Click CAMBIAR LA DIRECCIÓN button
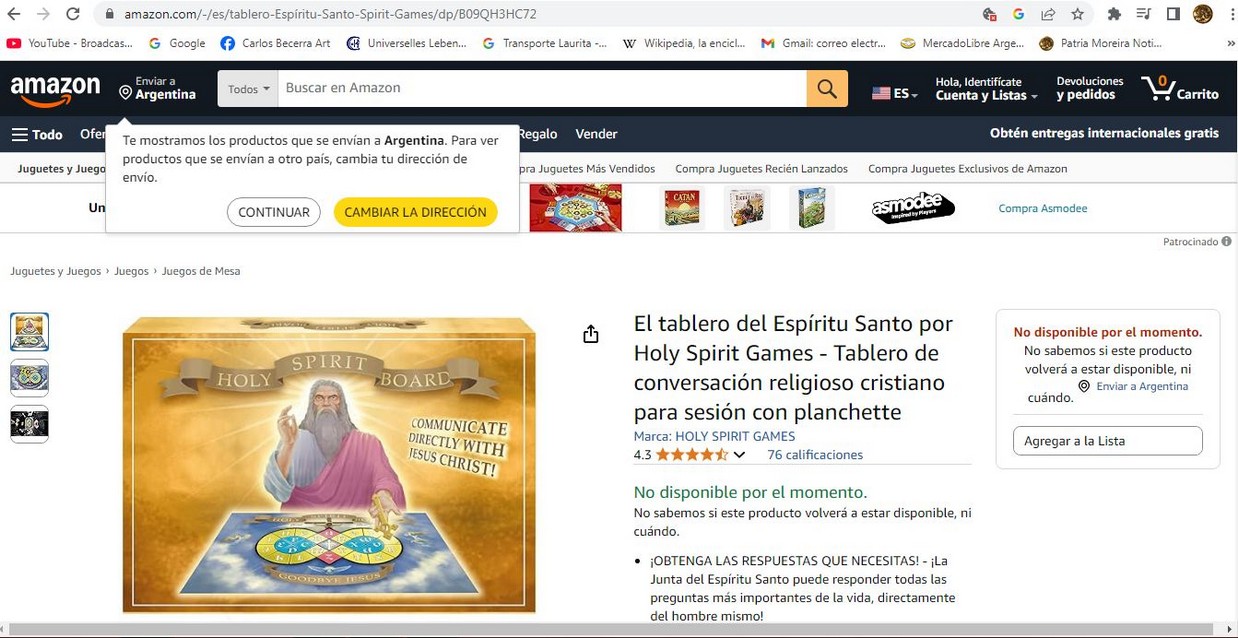 point(415,212)
